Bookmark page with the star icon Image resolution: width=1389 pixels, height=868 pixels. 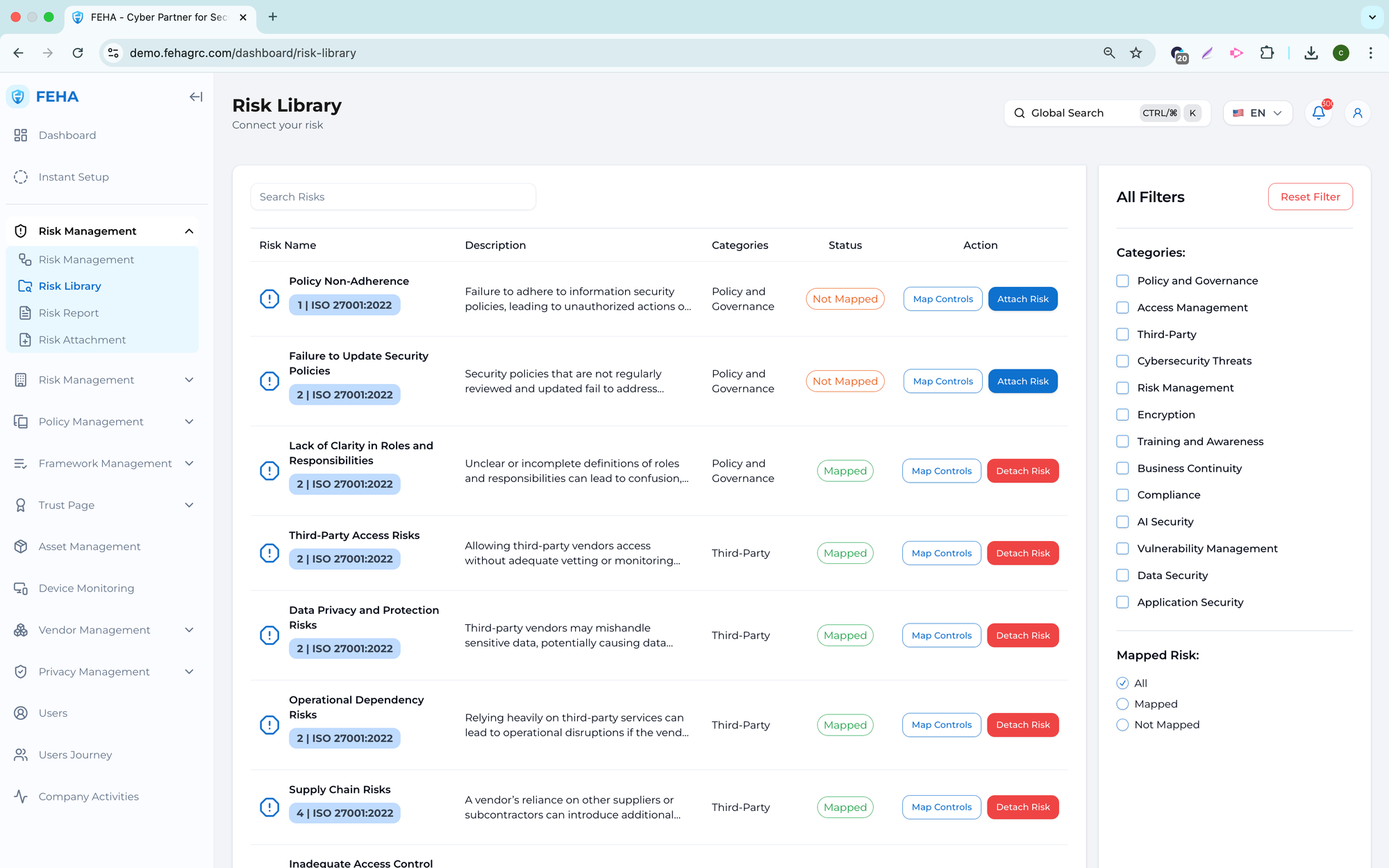pos(1136,53)
